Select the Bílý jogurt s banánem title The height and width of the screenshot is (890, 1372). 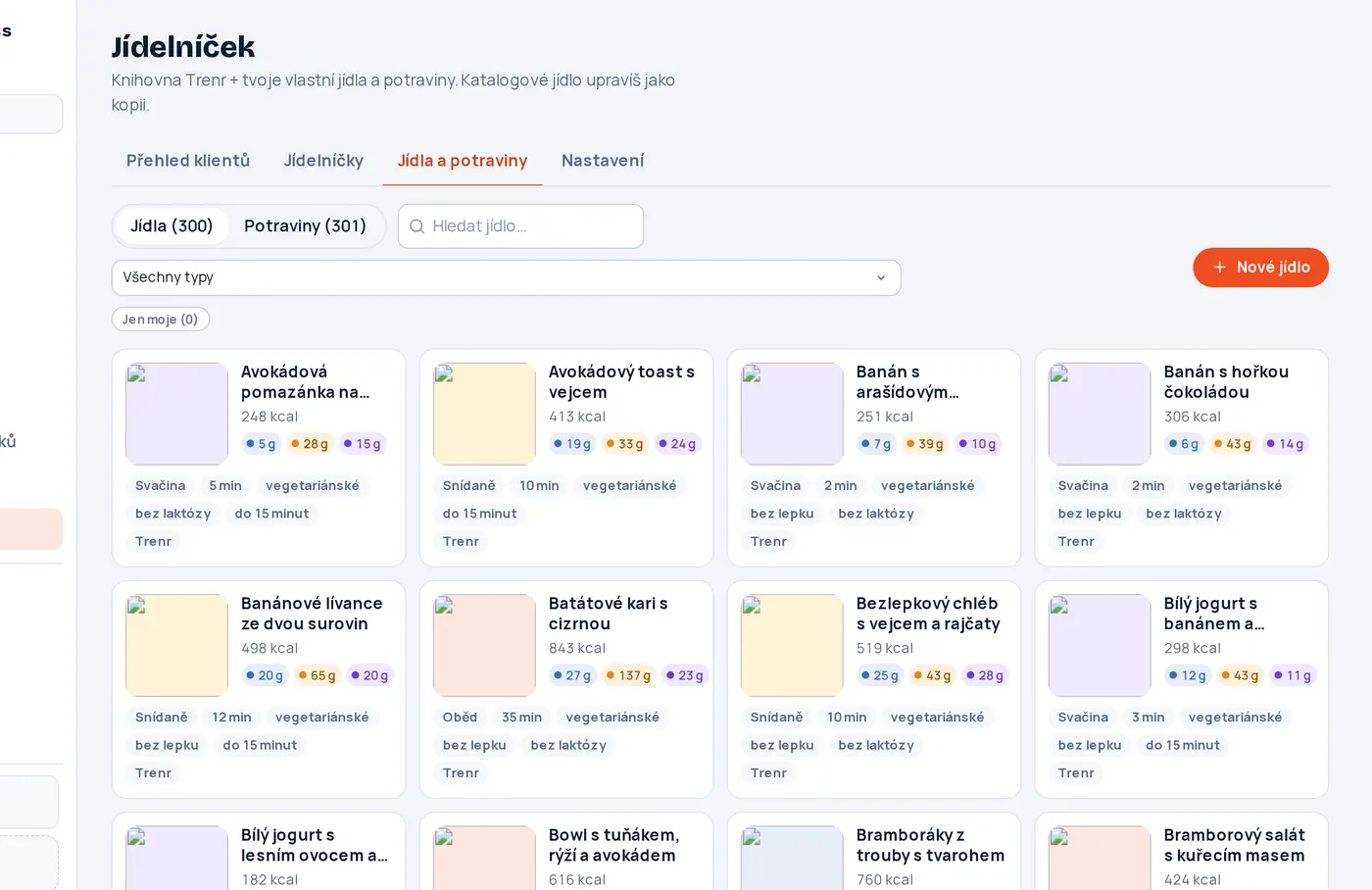pyautogui.click(x=1214, y=614)
